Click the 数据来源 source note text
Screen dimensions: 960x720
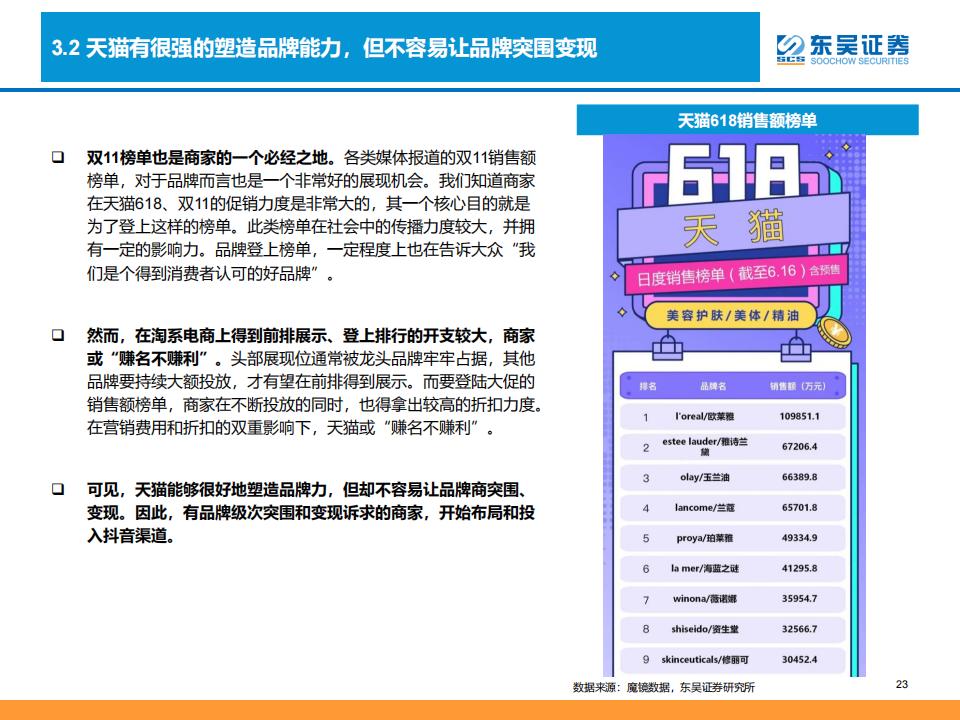click(663, 688)
